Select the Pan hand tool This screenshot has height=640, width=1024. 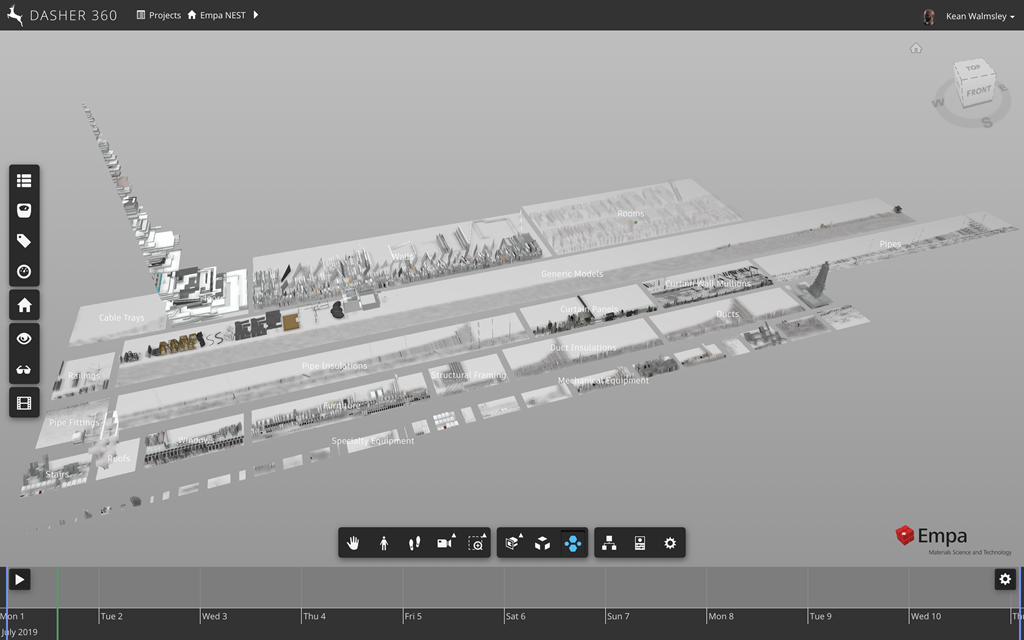coord(353,543)
